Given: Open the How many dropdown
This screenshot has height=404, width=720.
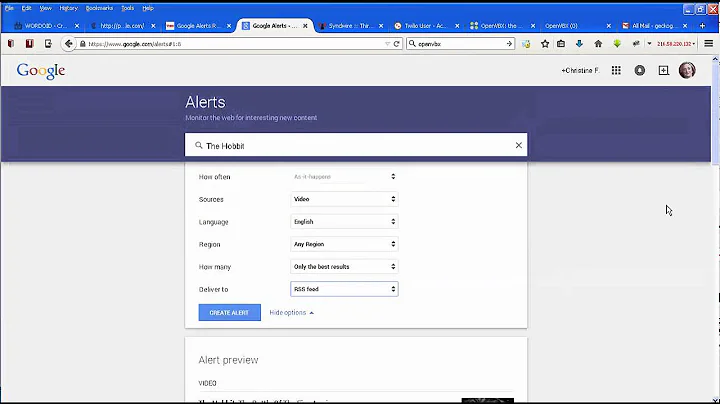Looking at the screenshot, I should [344, 267].
